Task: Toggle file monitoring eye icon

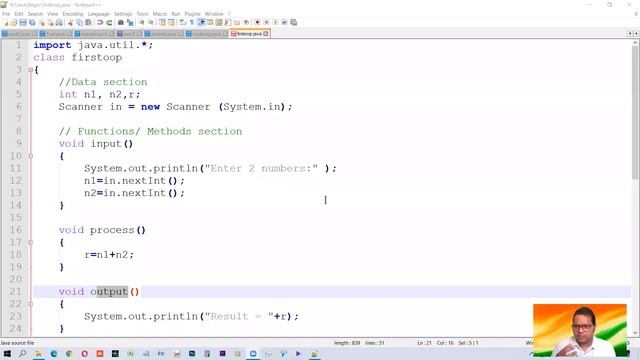Action: (246, 22)
